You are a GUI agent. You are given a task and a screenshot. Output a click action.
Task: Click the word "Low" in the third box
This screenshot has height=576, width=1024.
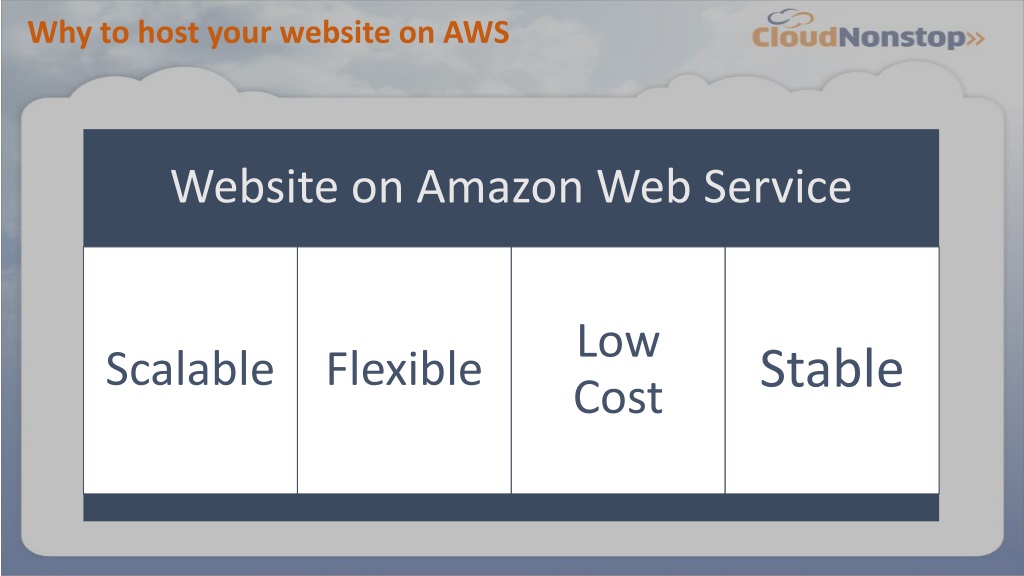pyautogui.click(x=618, y=341)
